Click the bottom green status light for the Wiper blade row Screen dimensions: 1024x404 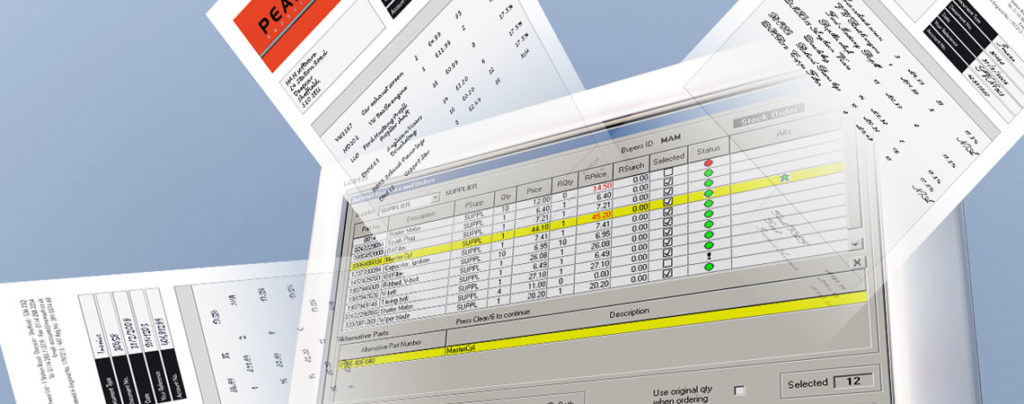pos(709,267)
